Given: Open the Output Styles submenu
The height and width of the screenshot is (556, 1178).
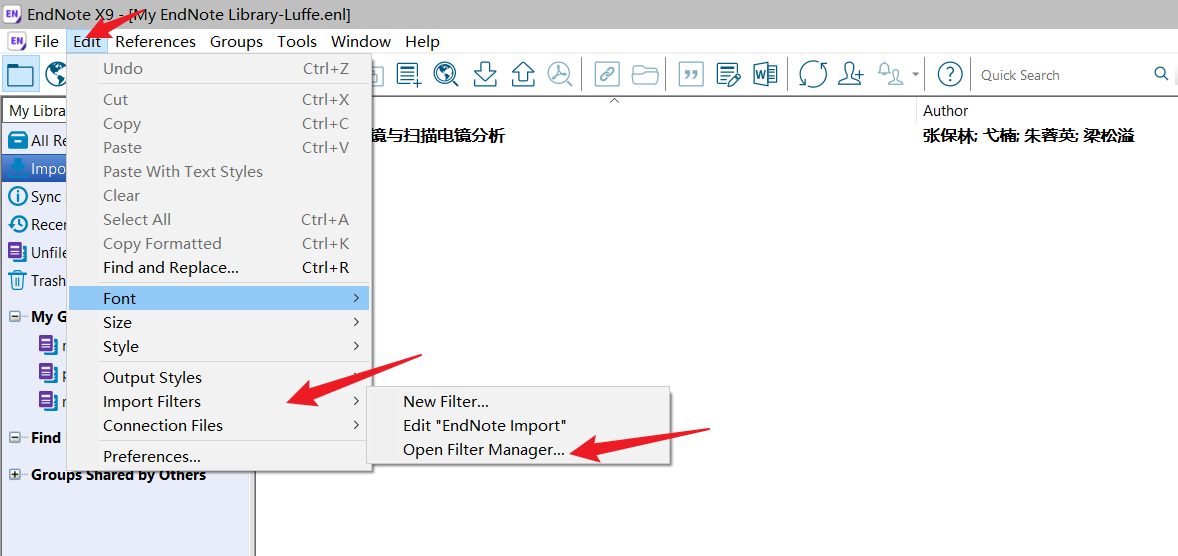Looking at the screenshot, I should pyautogui.click(x=219, y=377).
